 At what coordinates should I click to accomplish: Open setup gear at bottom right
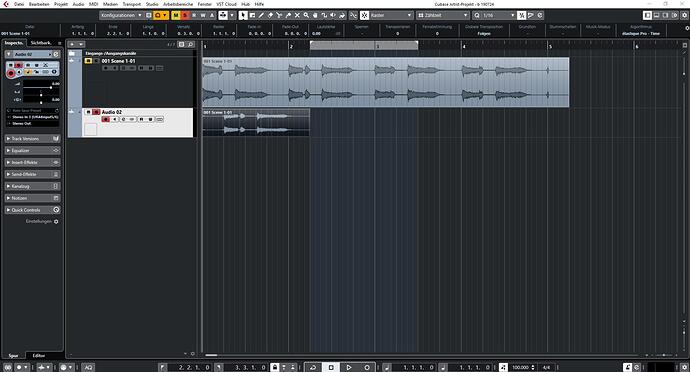(684, 367)
